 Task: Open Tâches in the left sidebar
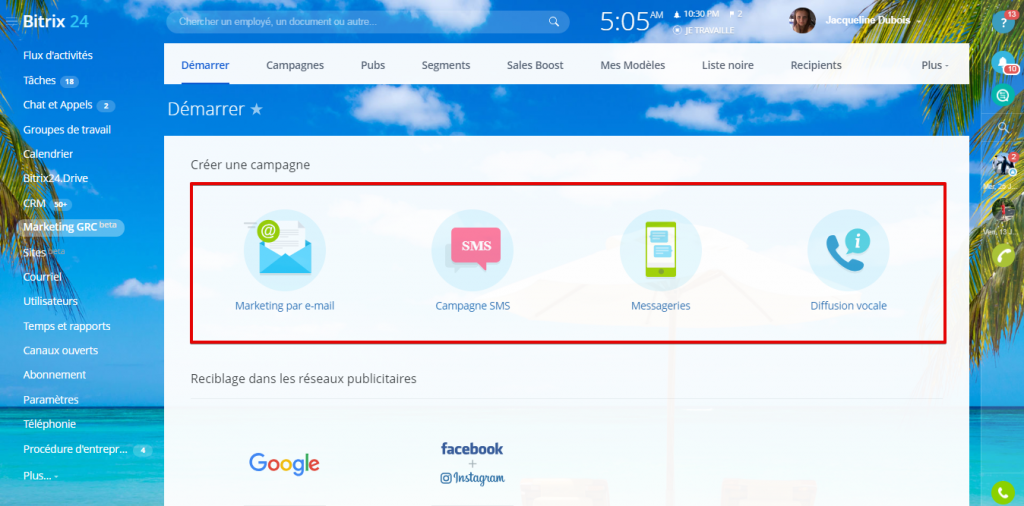[x=39, y=80]
